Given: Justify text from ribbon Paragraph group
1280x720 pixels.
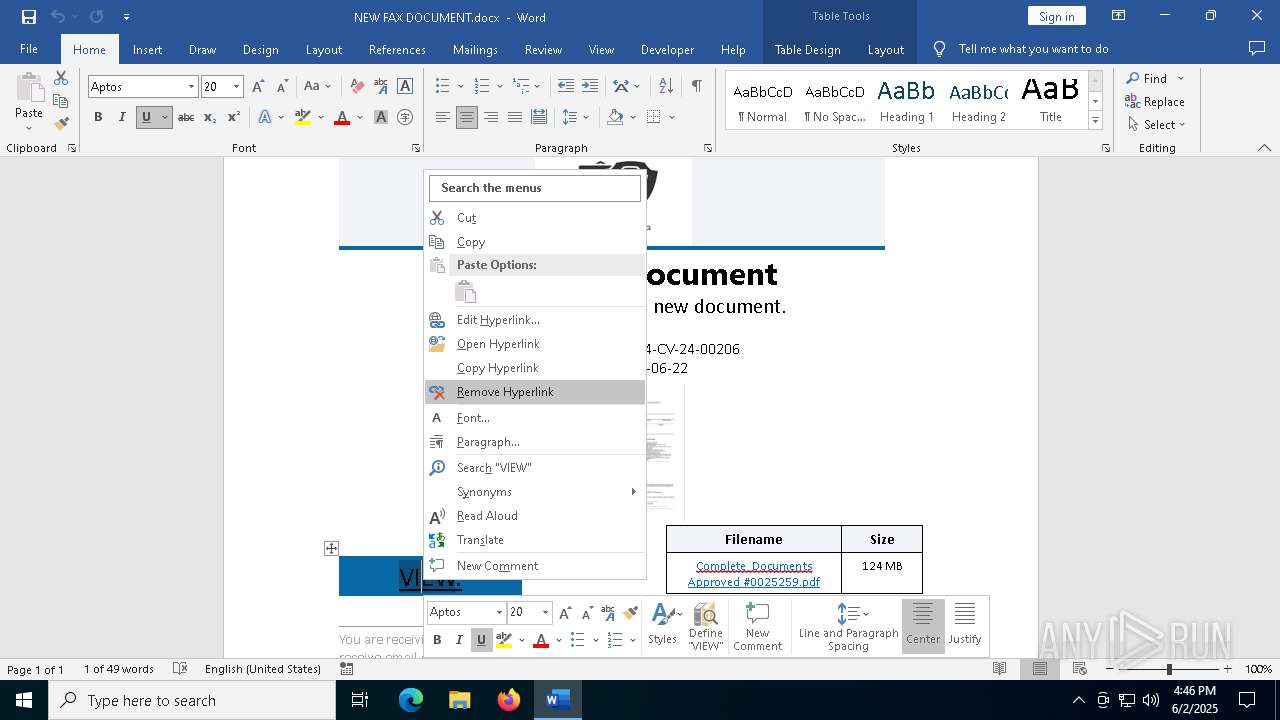Looking at the screenshot, I should coord(515,117).
